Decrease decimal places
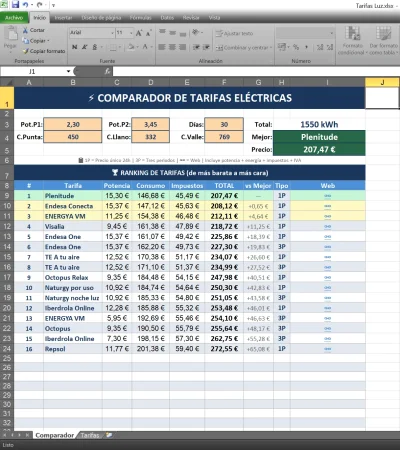The image size is (400, 450). tap(330, 47)
